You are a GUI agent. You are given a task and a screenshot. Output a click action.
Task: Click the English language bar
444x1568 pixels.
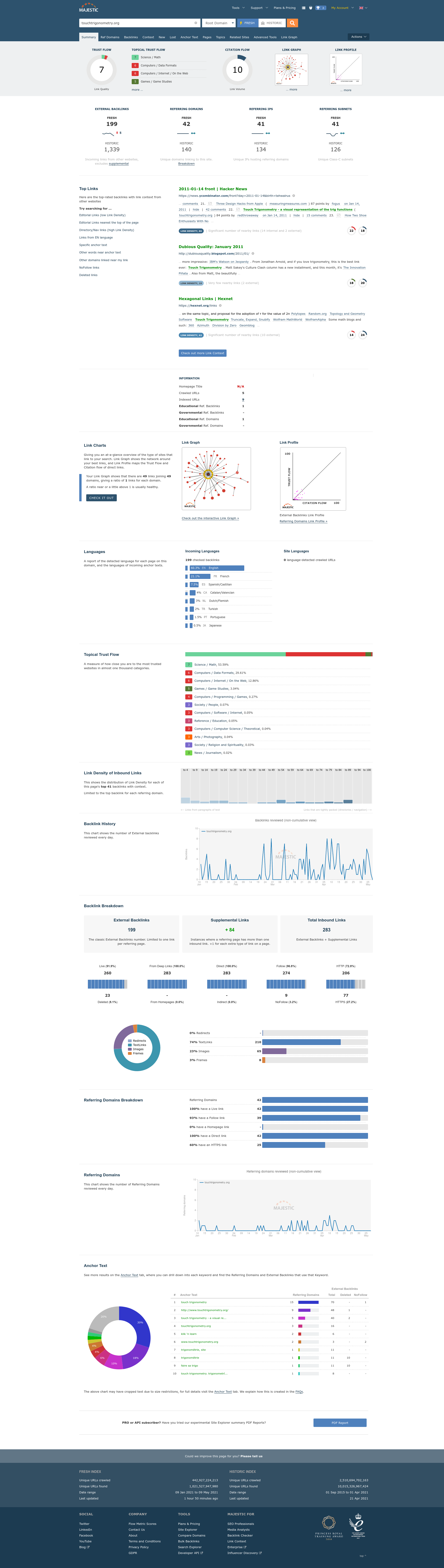click(217, 568)
